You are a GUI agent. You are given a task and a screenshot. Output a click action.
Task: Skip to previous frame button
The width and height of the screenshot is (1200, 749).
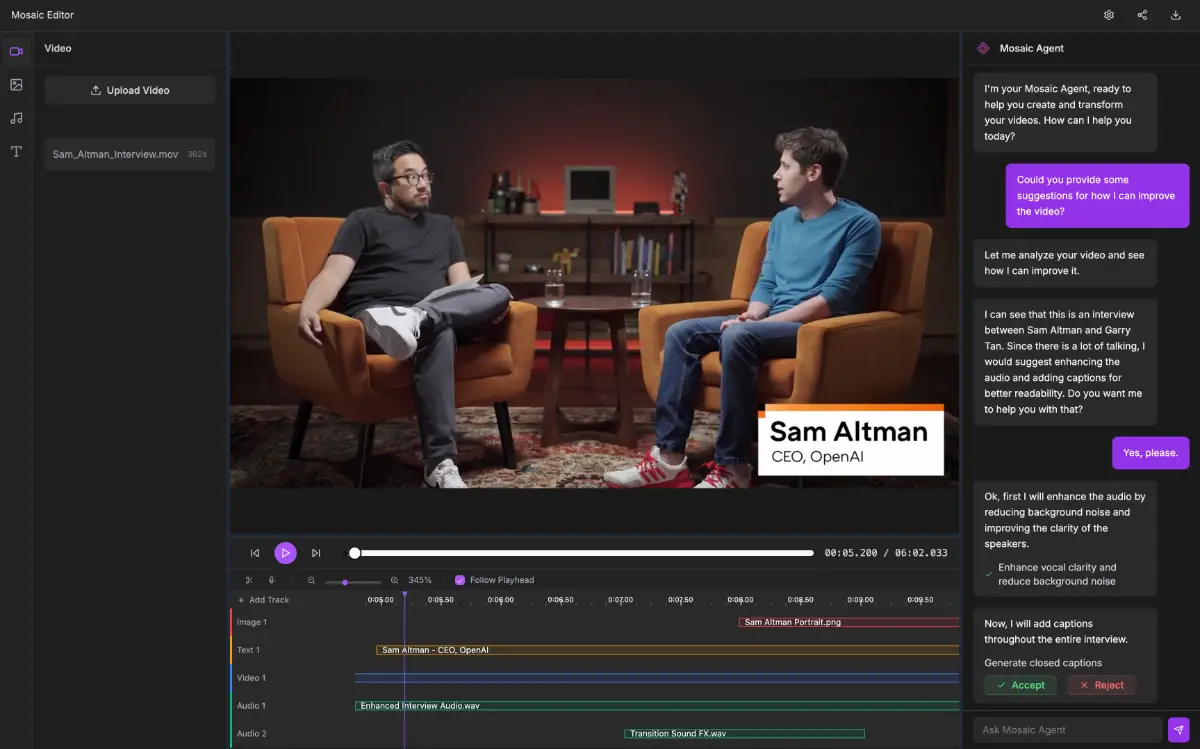(255, 553)
